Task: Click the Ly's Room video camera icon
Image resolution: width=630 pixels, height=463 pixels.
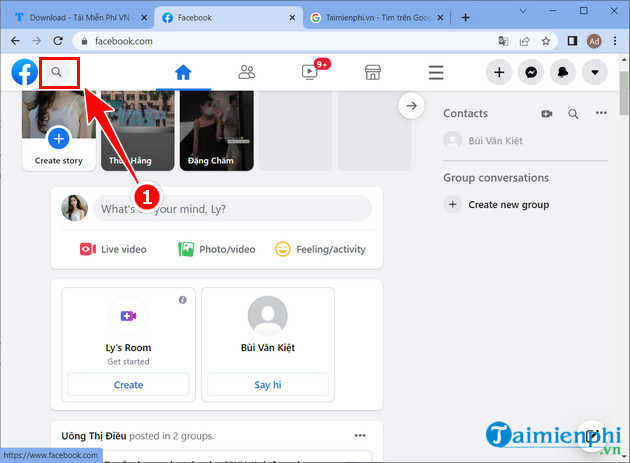Action: pos(129,316)
